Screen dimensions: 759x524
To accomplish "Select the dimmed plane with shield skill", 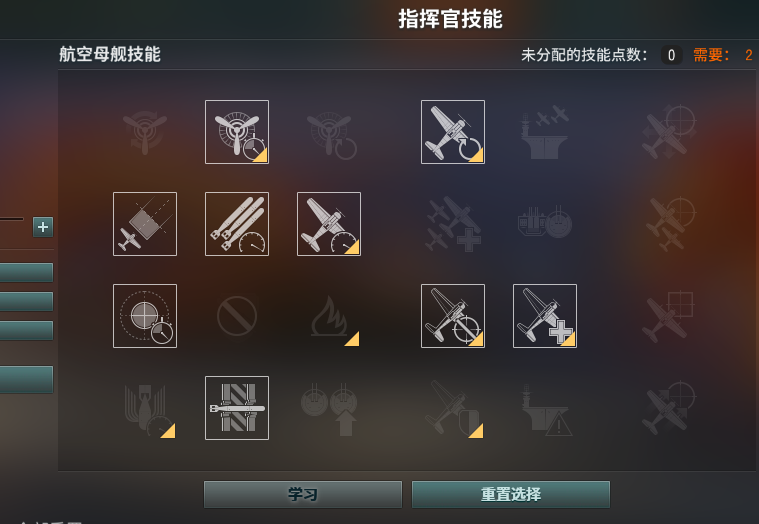I will 453,408.
